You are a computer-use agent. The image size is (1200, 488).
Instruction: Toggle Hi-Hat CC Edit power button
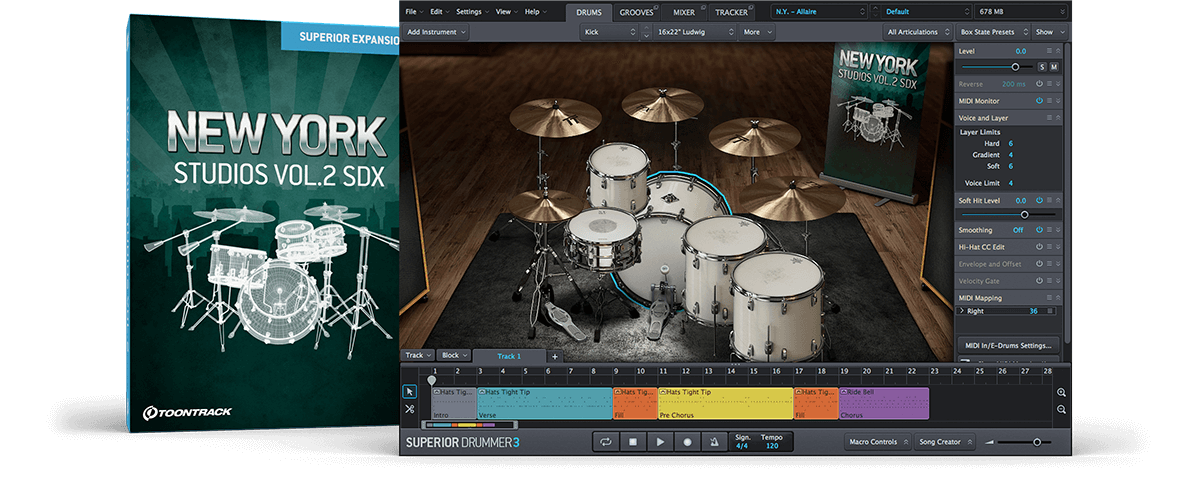[1040, 246]
